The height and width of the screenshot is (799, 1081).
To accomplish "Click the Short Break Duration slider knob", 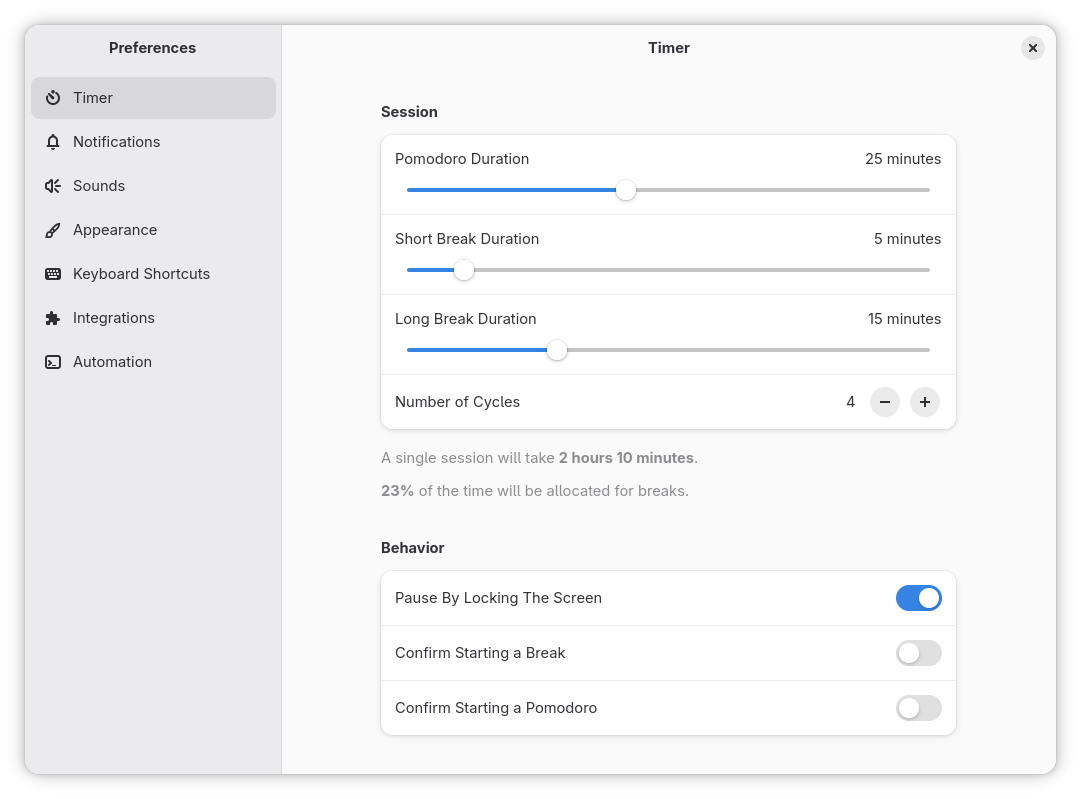I will pyautogui.click(x=464, y=270).
